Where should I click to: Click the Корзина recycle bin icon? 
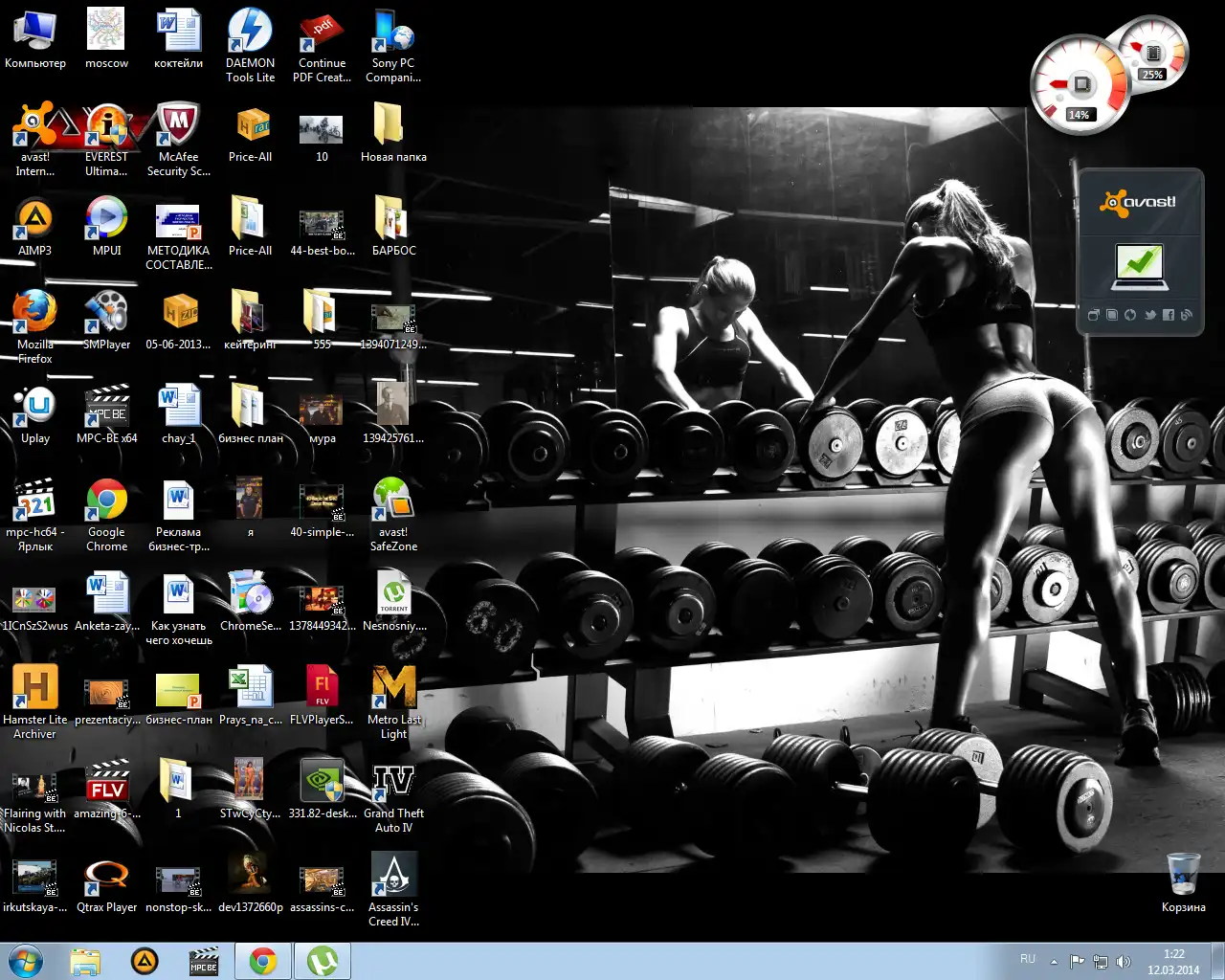(1183, 876)
